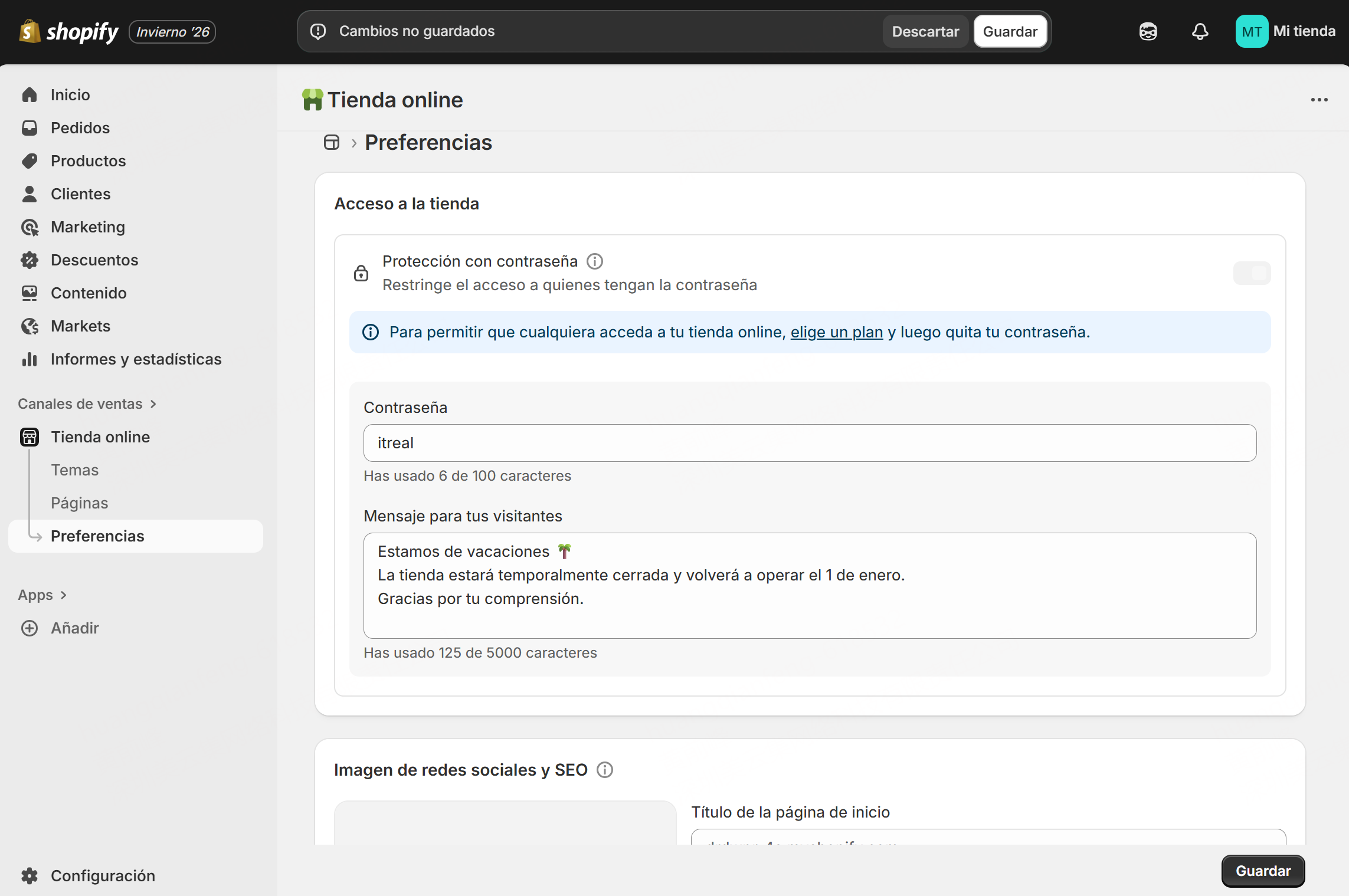Open the Informes y estadísticas menu item
This screenshot has height=896, width=1349.
[136, 359]
